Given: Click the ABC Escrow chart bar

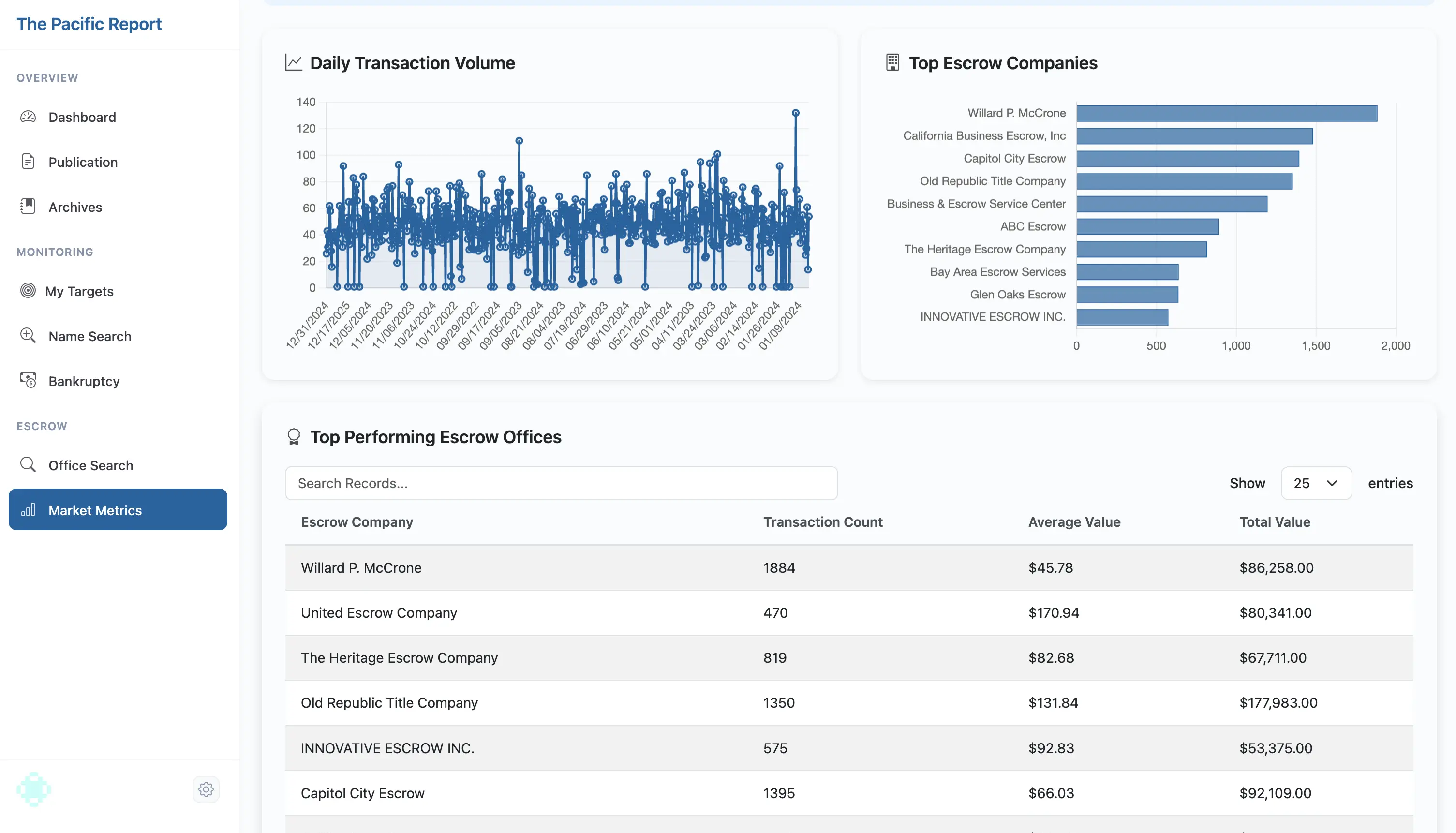Looking at the screenshot, I should pos(1148,226).
